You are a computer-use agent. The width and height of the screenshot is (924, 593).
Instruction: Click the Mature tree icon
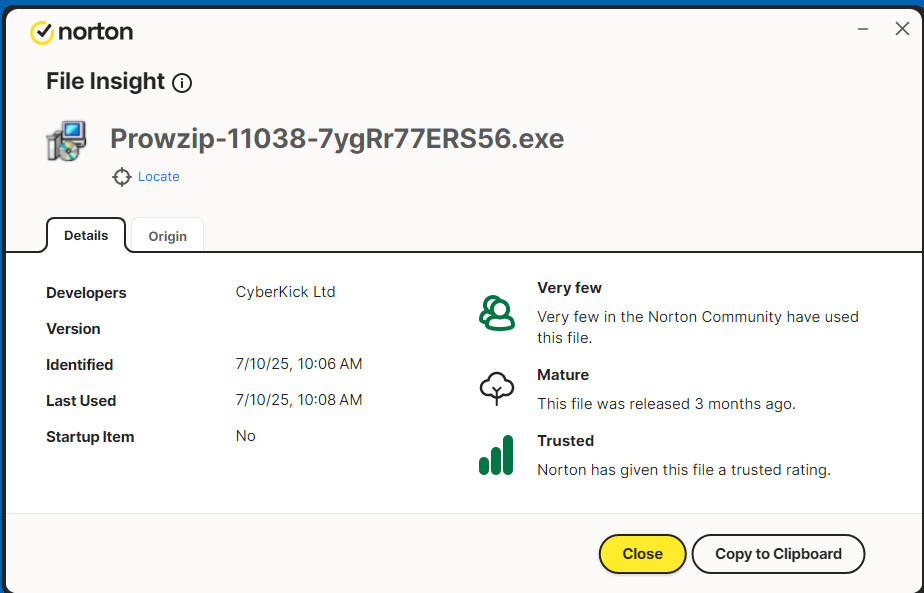tap(496, 388)
